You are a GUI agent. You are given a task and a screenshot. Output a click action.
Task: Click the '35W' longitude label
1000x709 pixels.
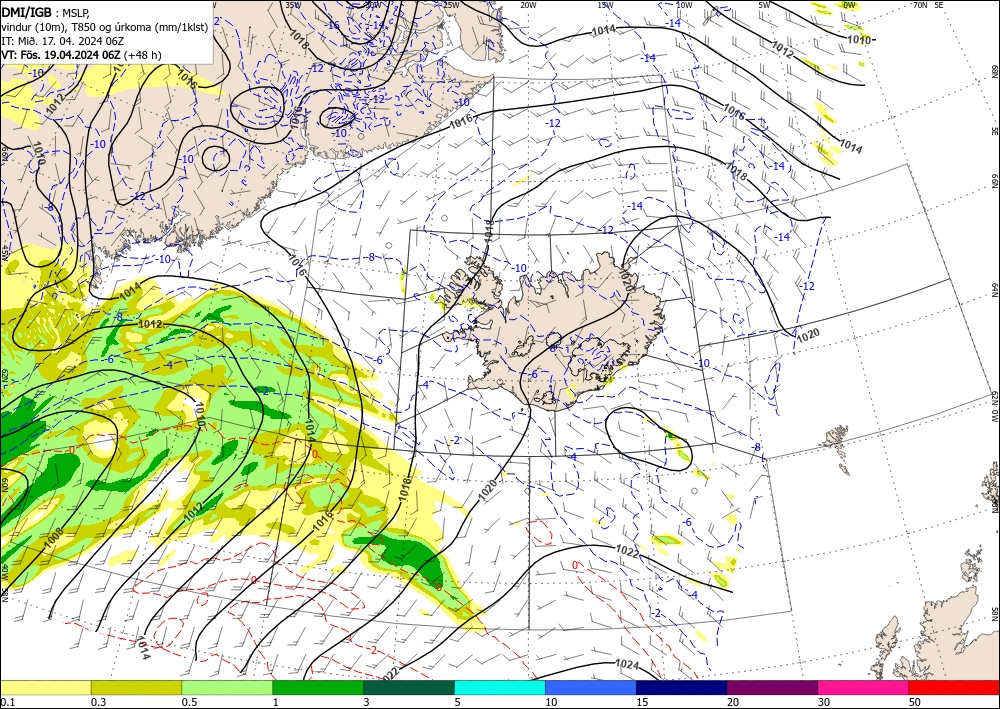[293, 4]
